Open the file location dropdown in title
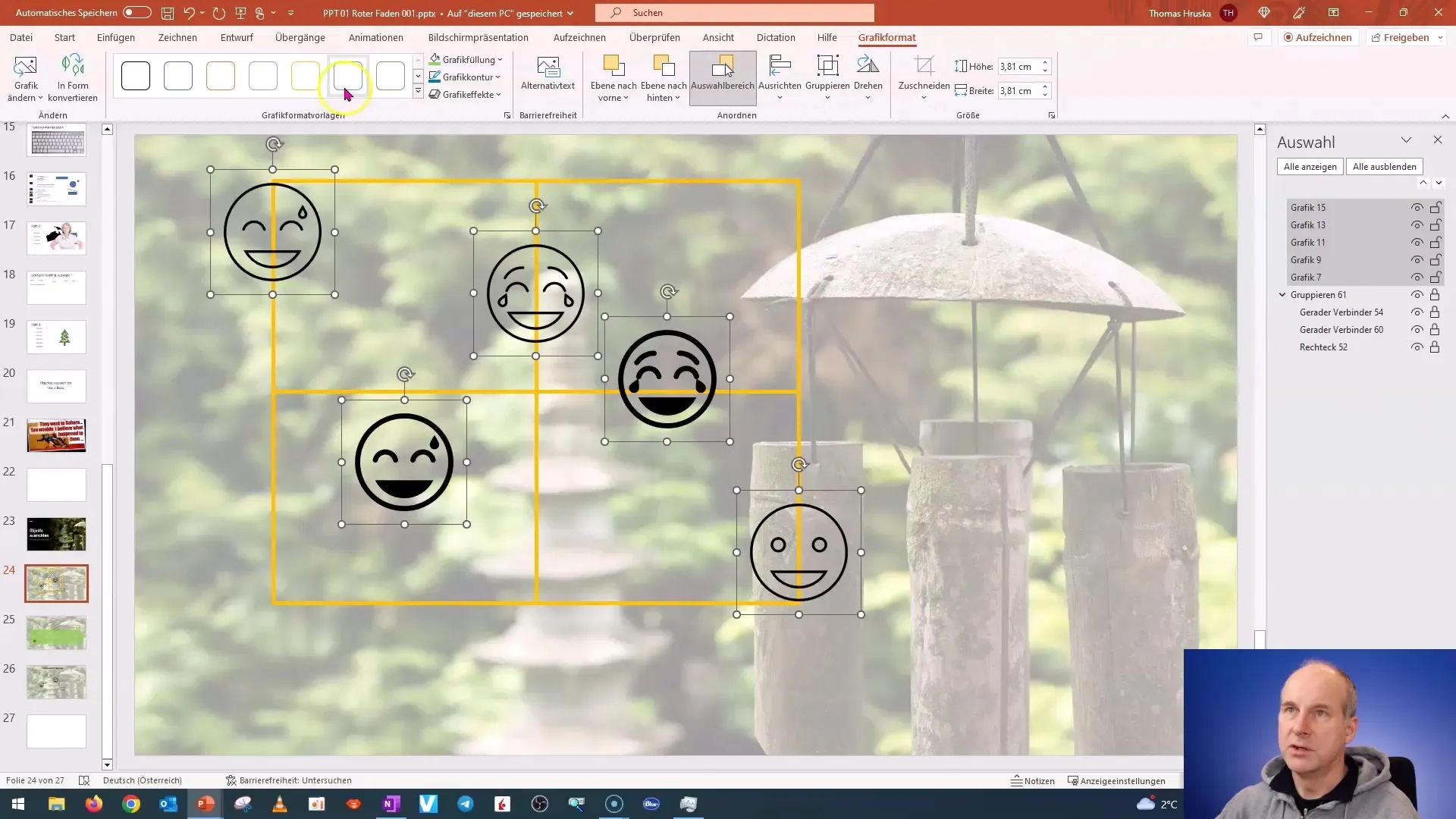The height and width of the screenshot is (819, 1456). [x=570, y=14]
